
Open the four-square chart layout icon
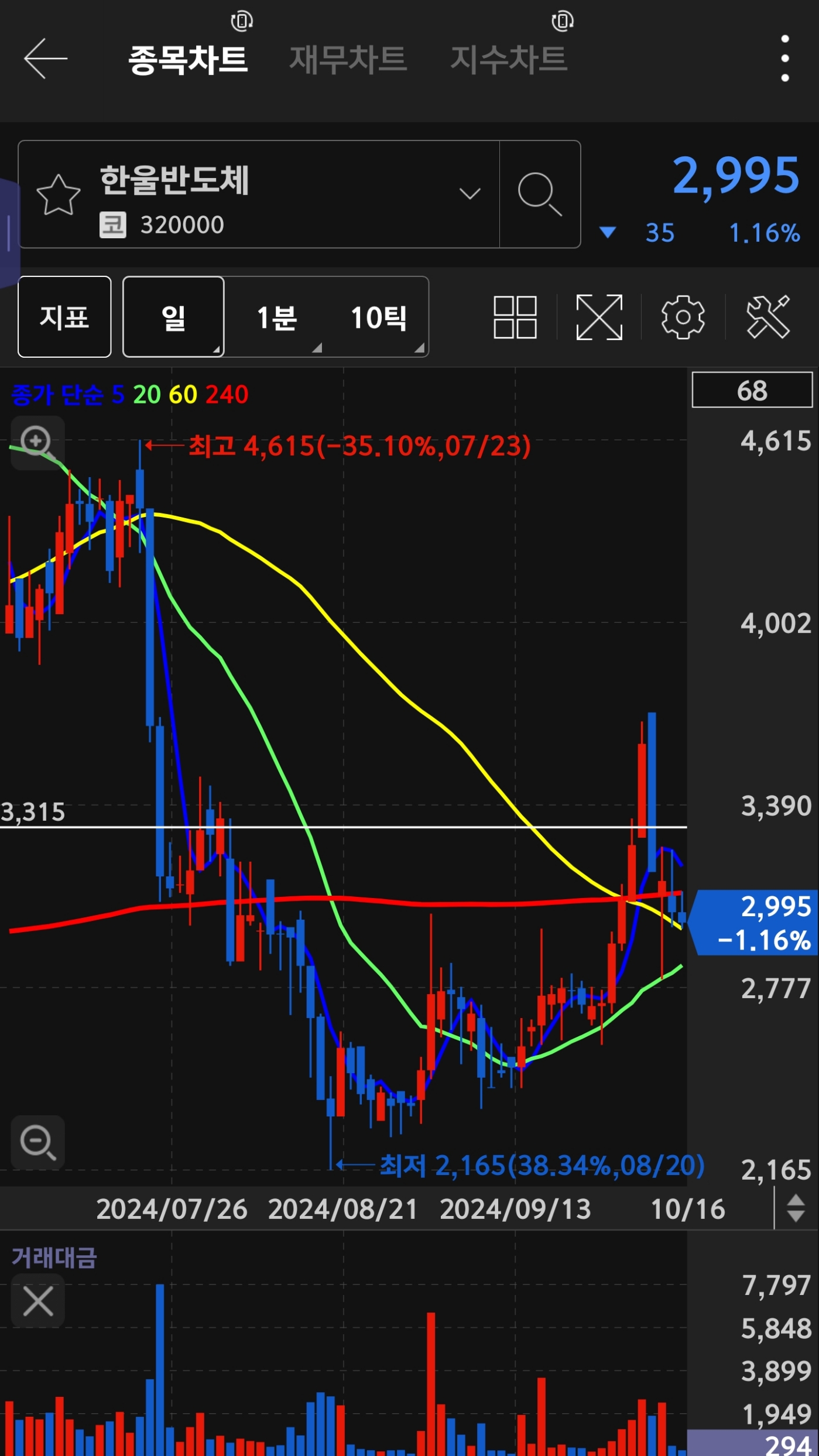(x=515, y=317)
